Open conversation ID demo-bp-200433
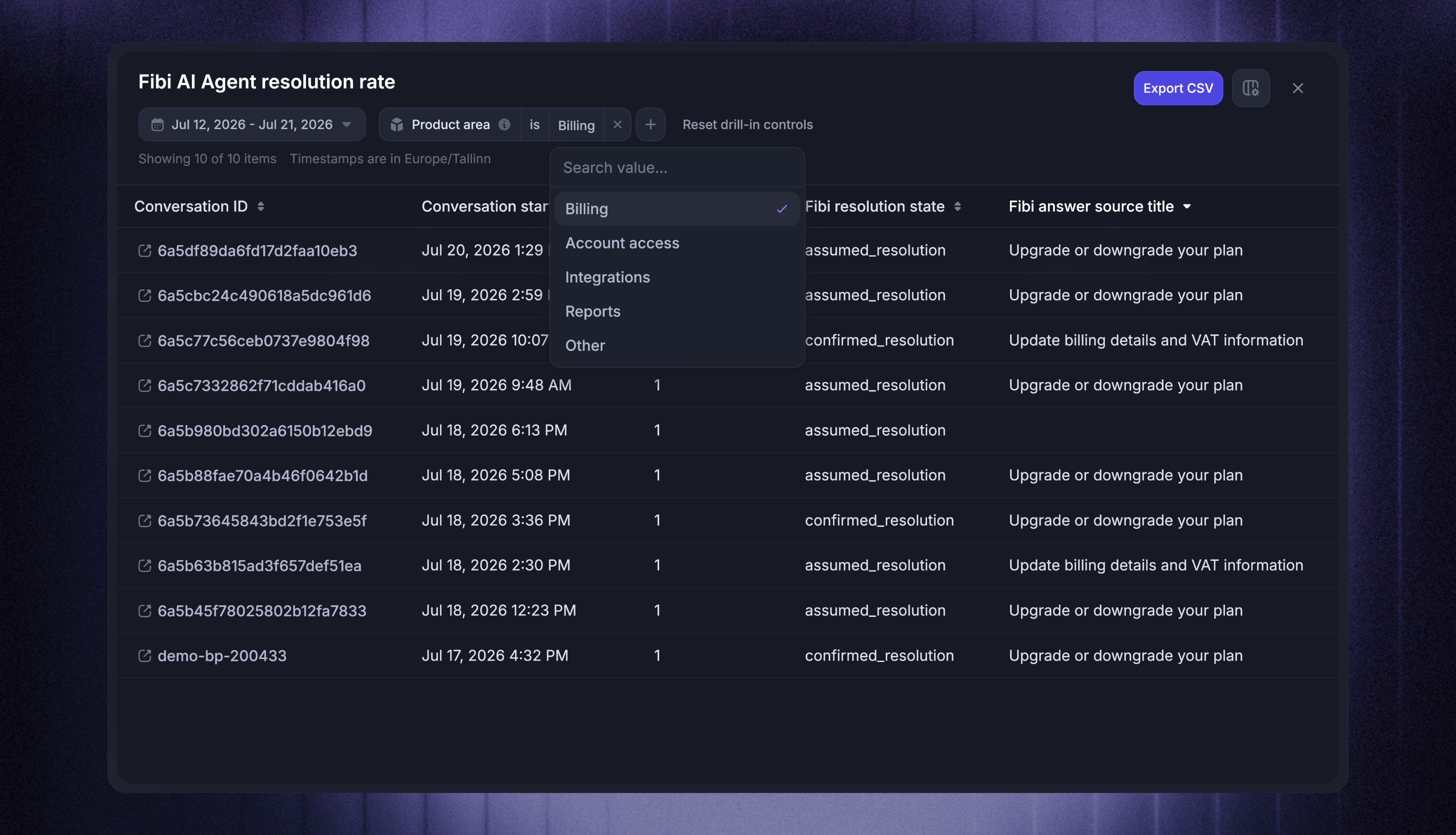Screen dimensions: 1456x835 click(x=222, y=655)
